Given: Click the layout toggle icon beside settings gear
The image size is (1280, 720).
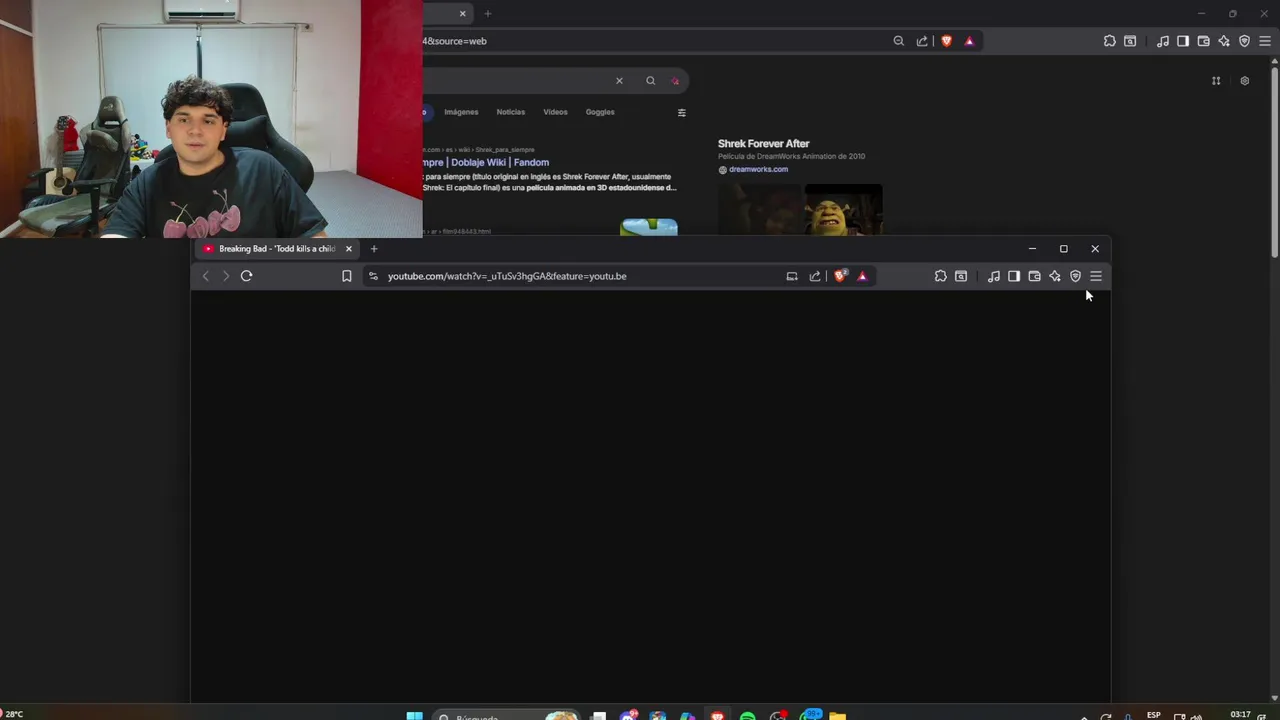Looking at the screenshot, I should click(x=1216, y=81).
